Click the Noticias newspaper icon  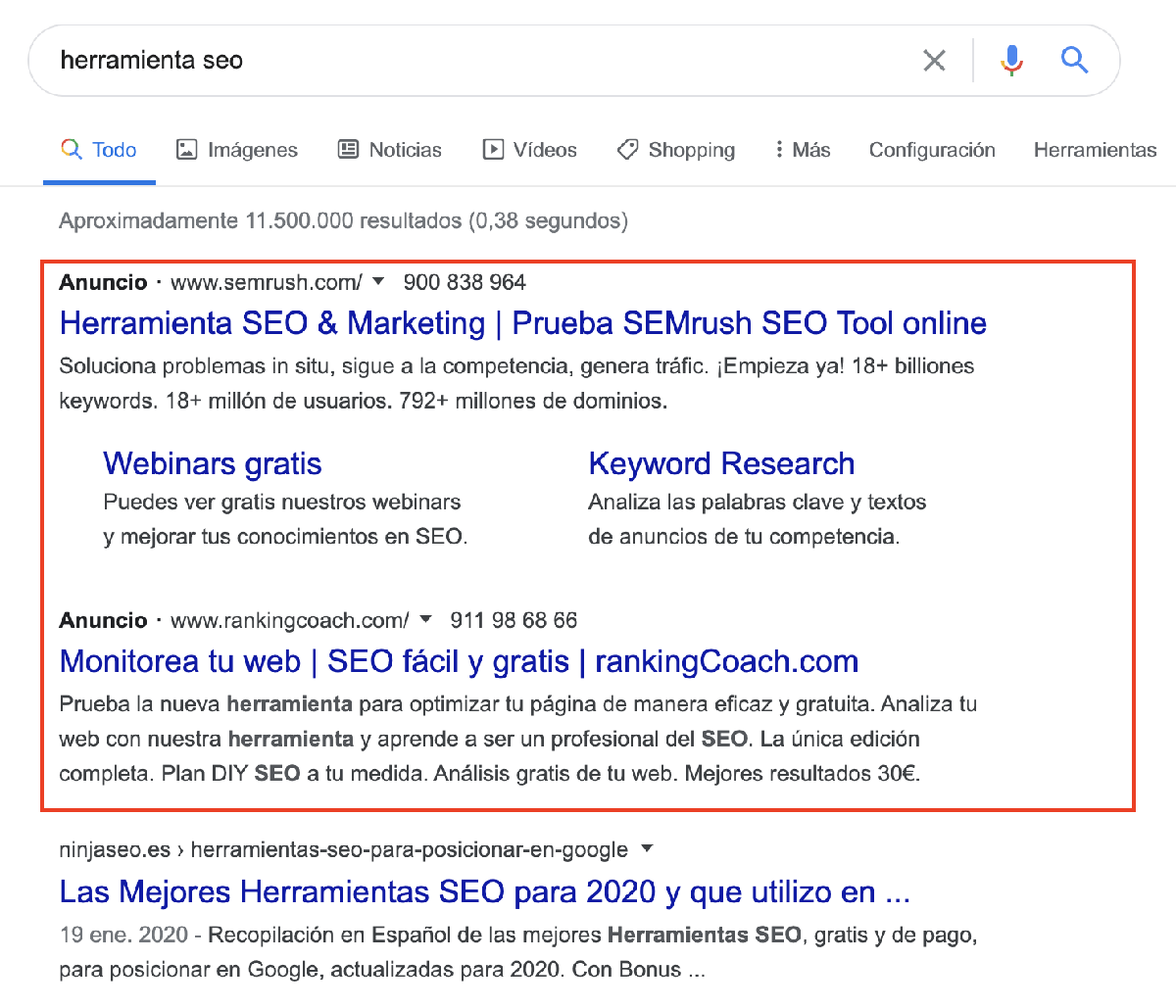pos(348,149)
